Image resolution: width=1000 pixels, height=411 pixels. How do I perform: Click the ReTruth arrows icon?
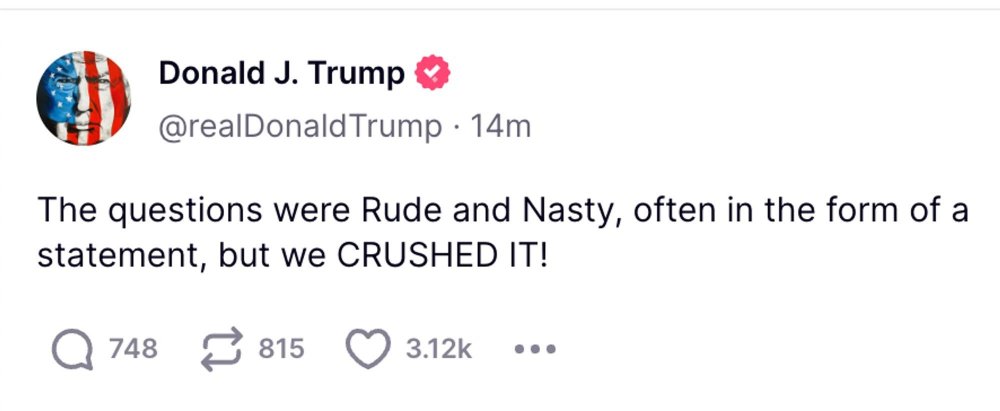[225, 349]
